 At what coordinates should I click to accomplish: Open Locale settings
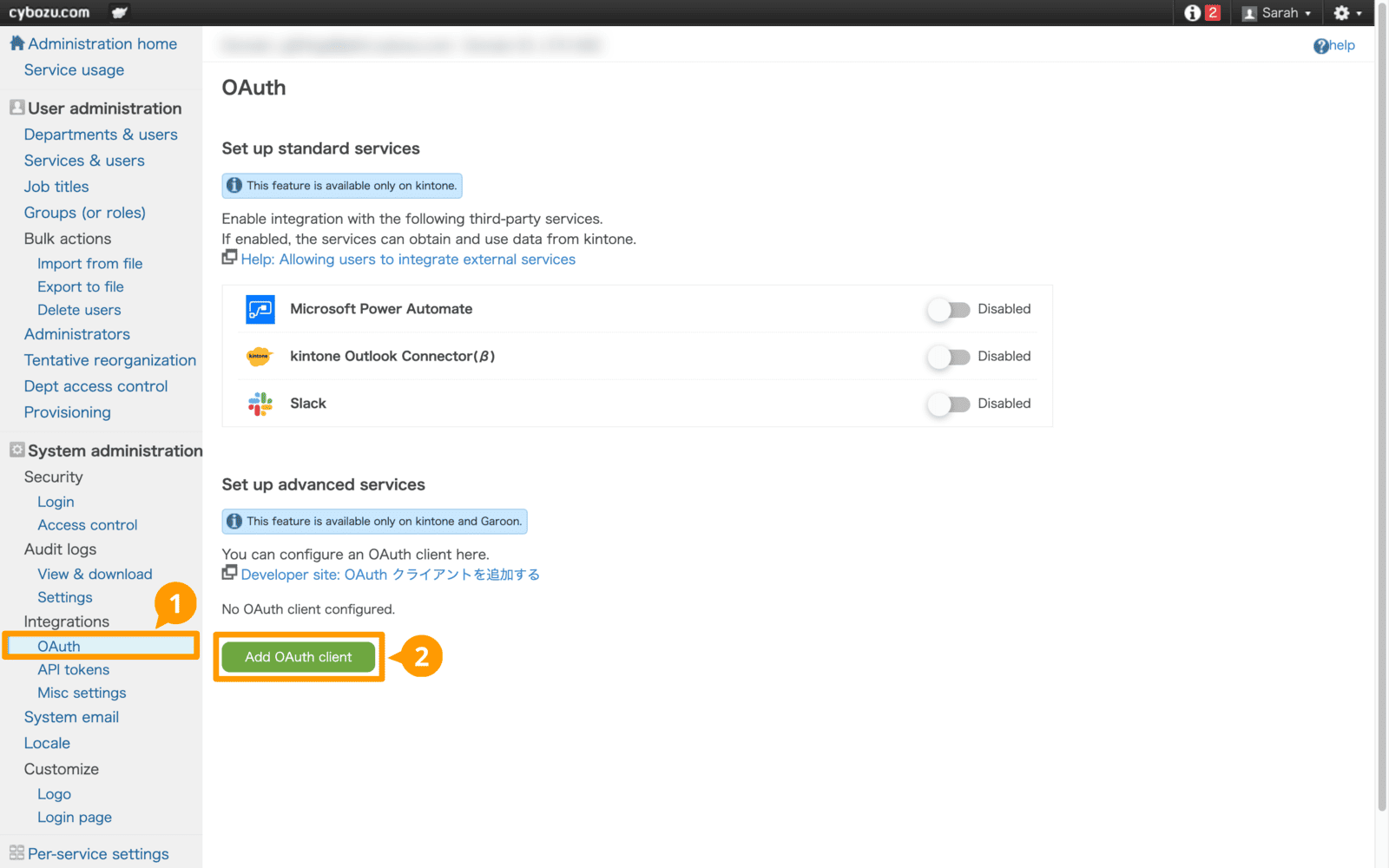(x=47, y=743)
